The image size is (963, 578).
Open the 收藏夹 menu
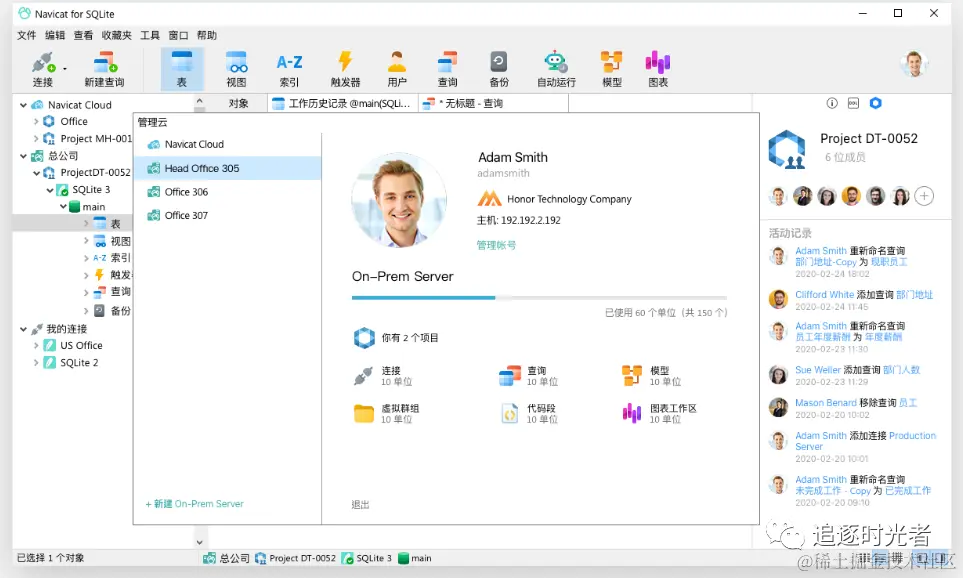[117, 35]
